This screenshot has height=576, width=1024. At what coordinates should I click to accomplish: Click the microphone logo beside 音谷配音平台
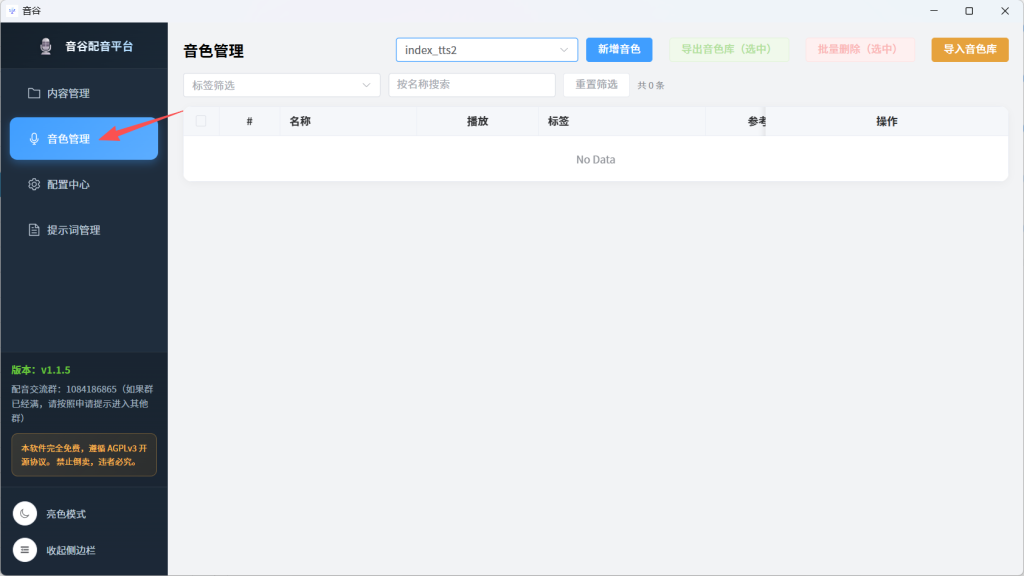[x=46, y=46]
